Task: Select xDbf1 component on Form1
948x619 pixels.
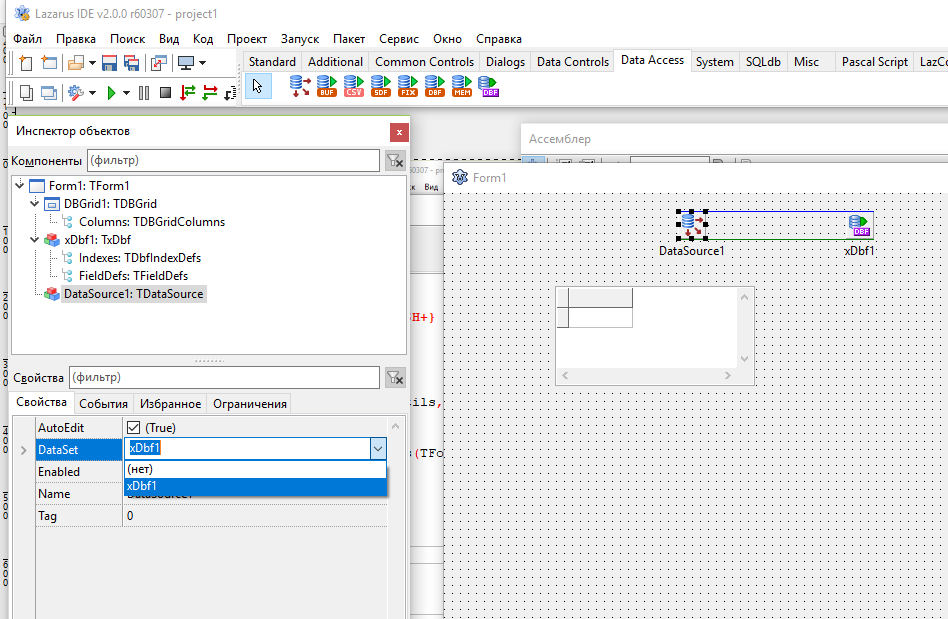Action: 860,225
